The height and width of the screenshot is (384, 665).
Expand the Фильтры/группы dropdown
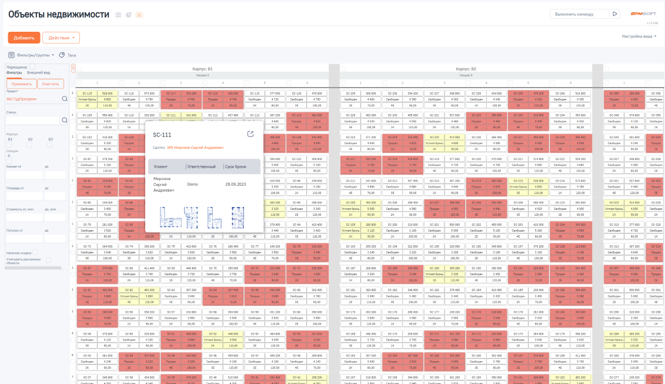pos(31,55)
